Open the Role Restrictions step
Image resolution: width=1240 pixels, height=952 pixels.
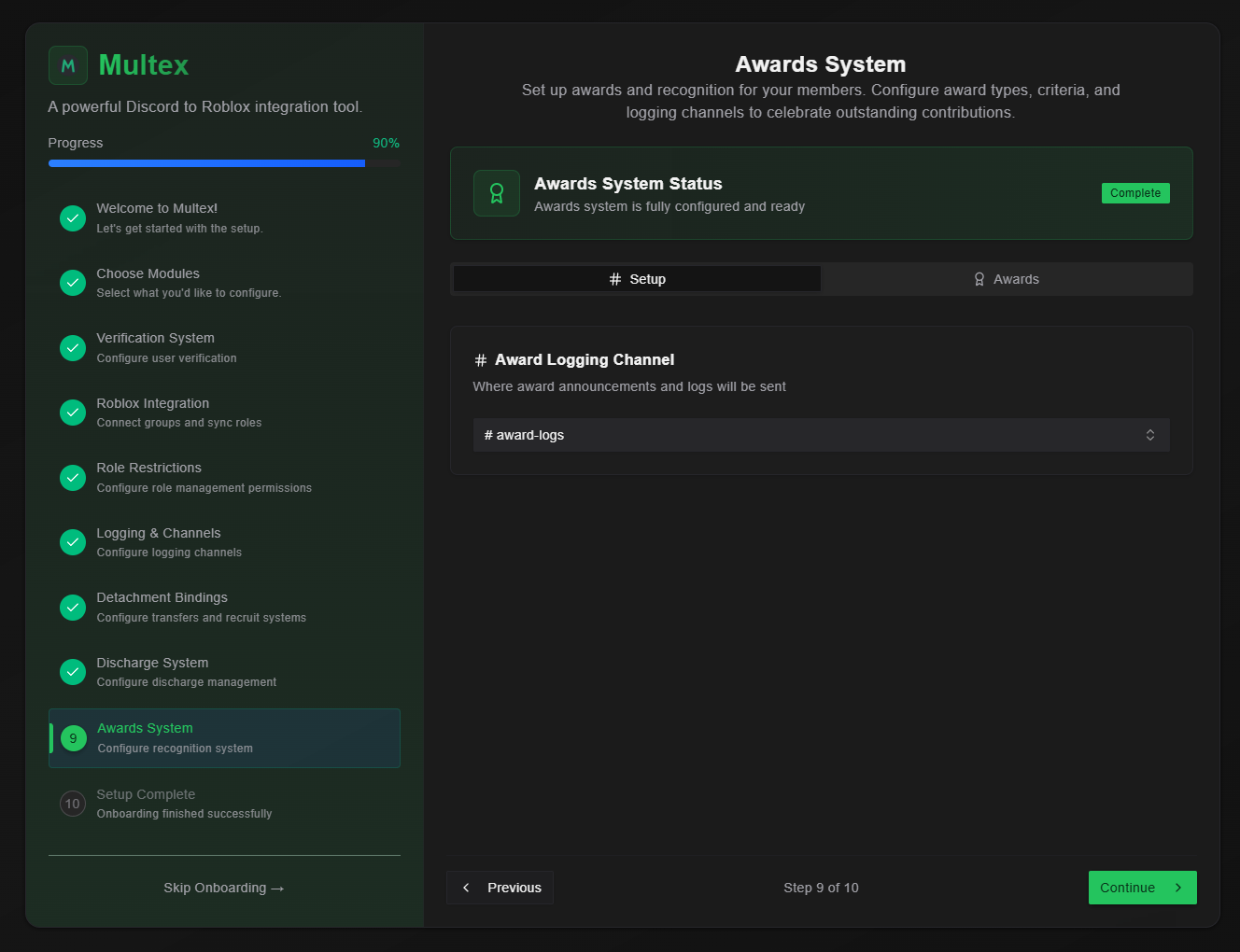[224, 477]
